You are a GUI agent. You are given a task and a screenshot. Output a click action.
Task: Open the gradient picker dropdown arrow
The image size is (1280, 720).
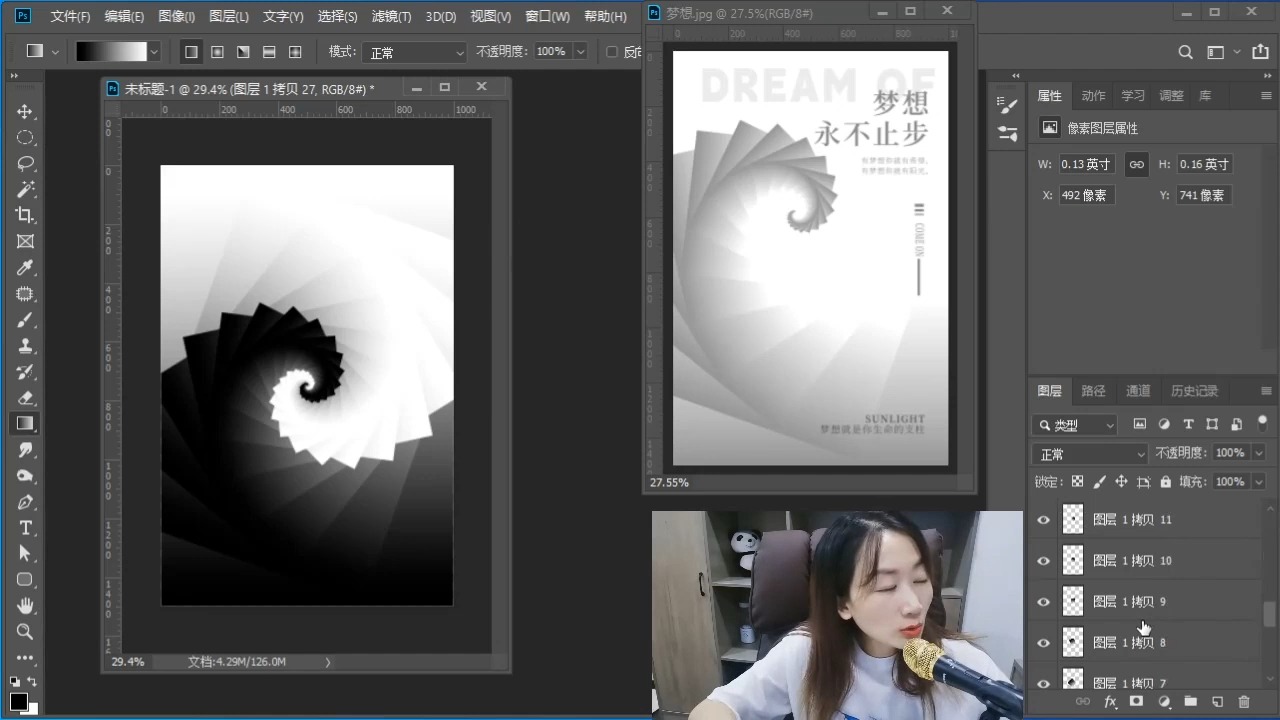[x=154, y=51]
